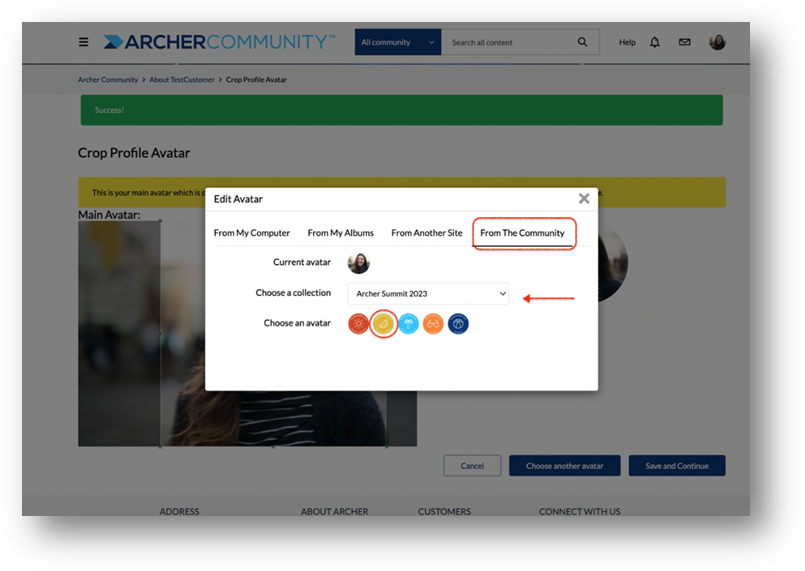Switch to From My Albums tab
Image resolution: width=805 pixels, height=571 pixels.
coord(340,233)
